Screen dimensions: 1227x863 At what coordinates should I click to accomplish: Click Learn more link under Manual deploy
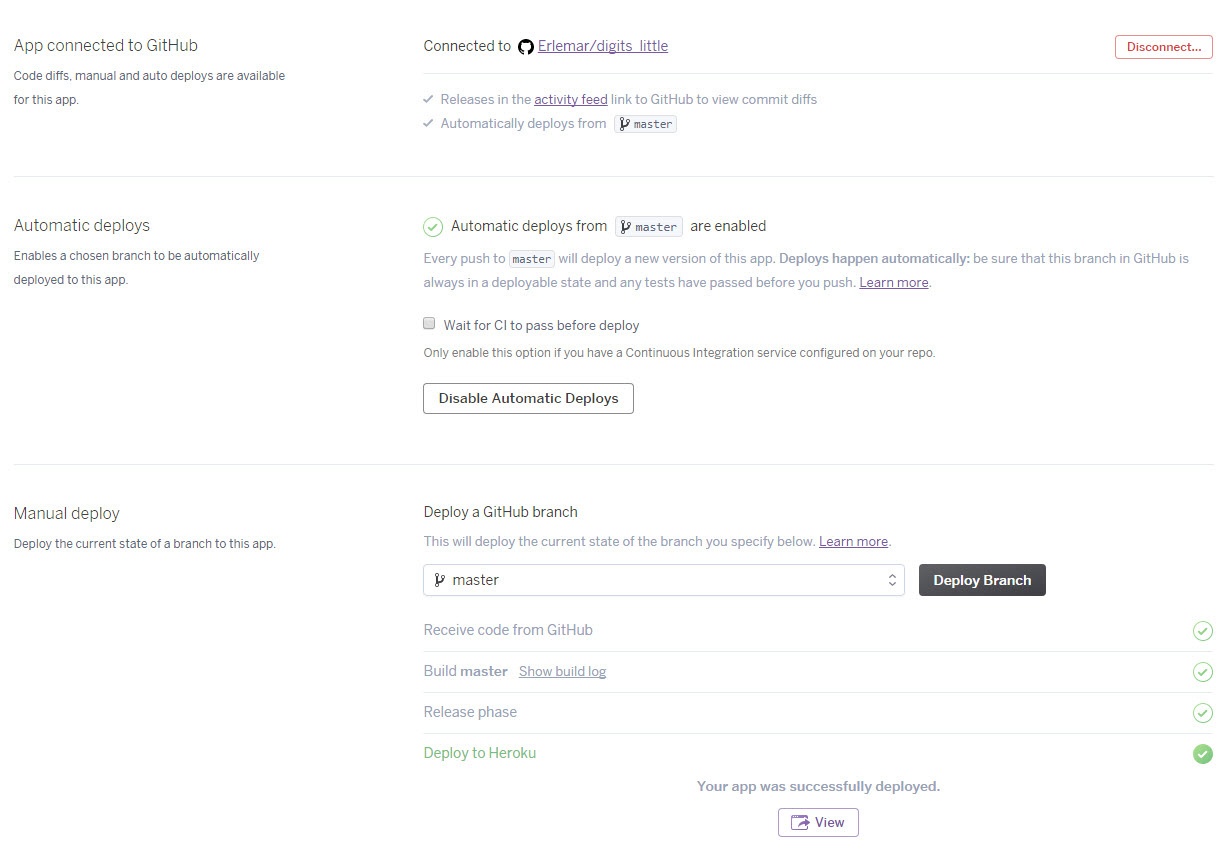pyautogui.click(x=853, y=541)
